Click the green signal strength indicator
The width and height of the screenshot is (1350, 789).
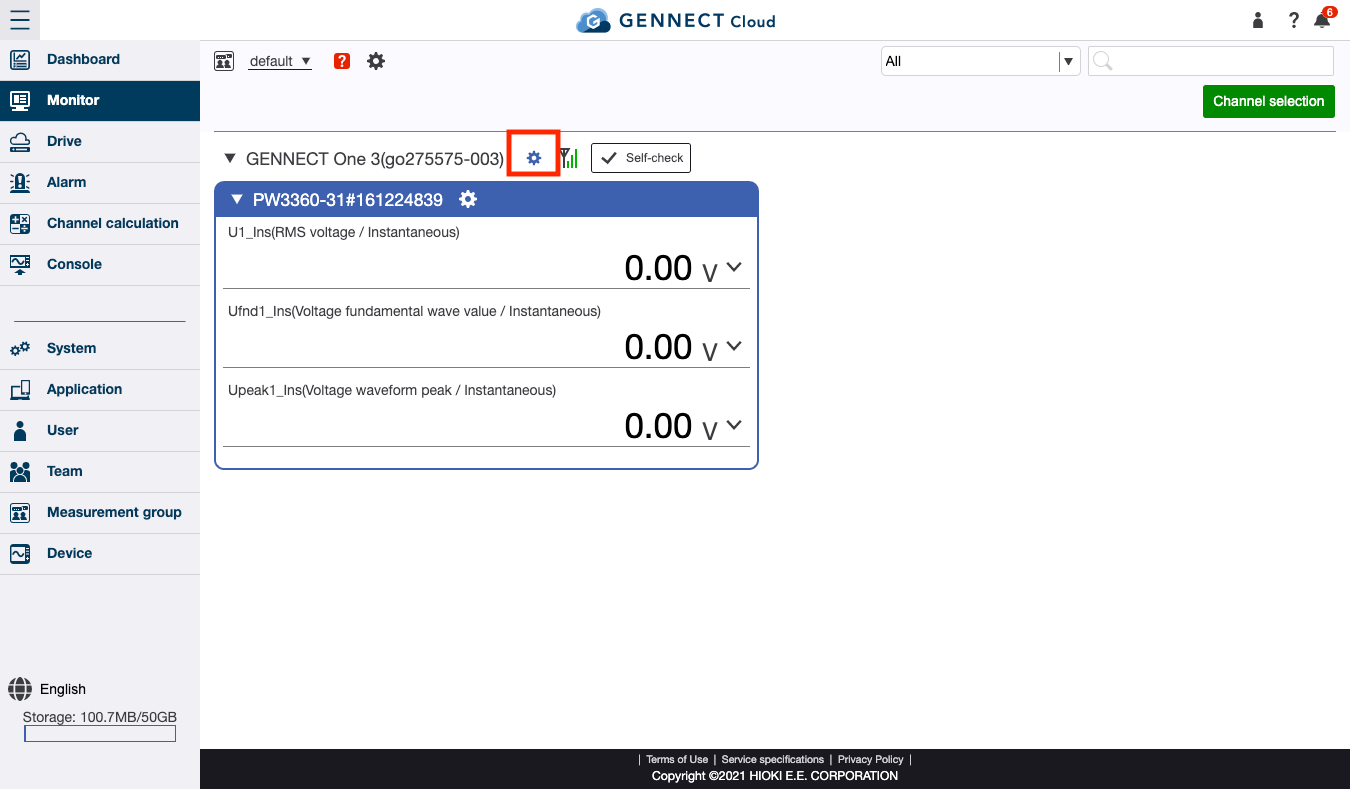568,157
